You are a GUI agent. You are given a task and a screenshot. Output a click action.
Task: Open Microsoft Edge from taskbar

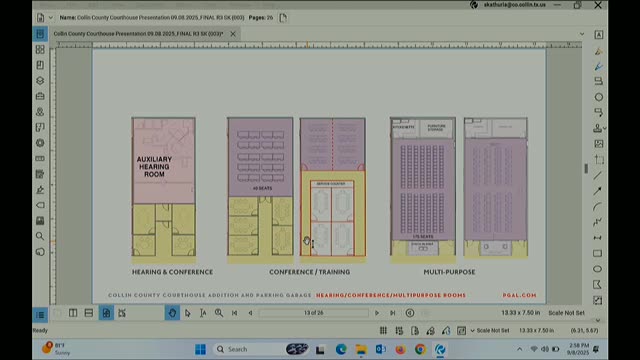click(x=341, y=349)
